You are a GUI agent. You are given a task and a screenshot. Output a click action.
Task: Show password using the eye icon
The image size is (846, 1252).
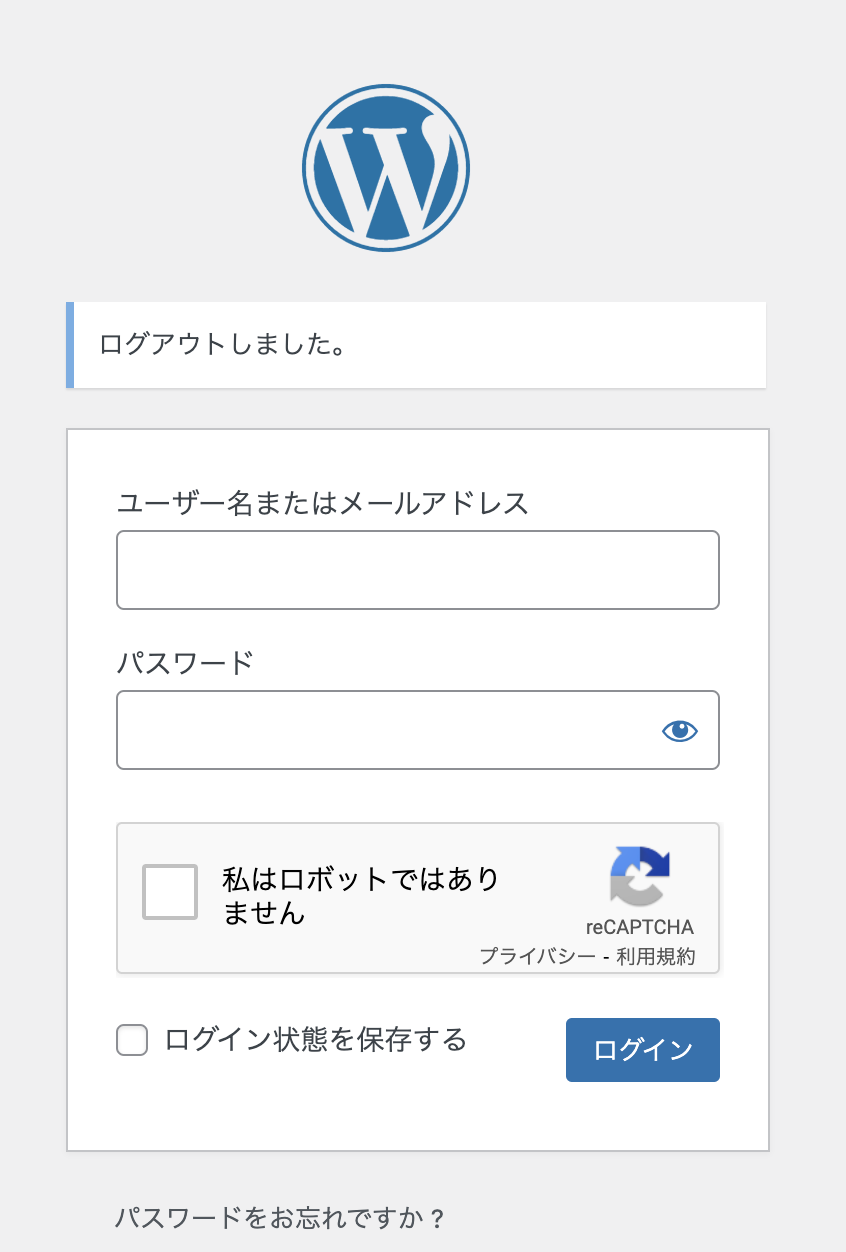pos(680,731)
